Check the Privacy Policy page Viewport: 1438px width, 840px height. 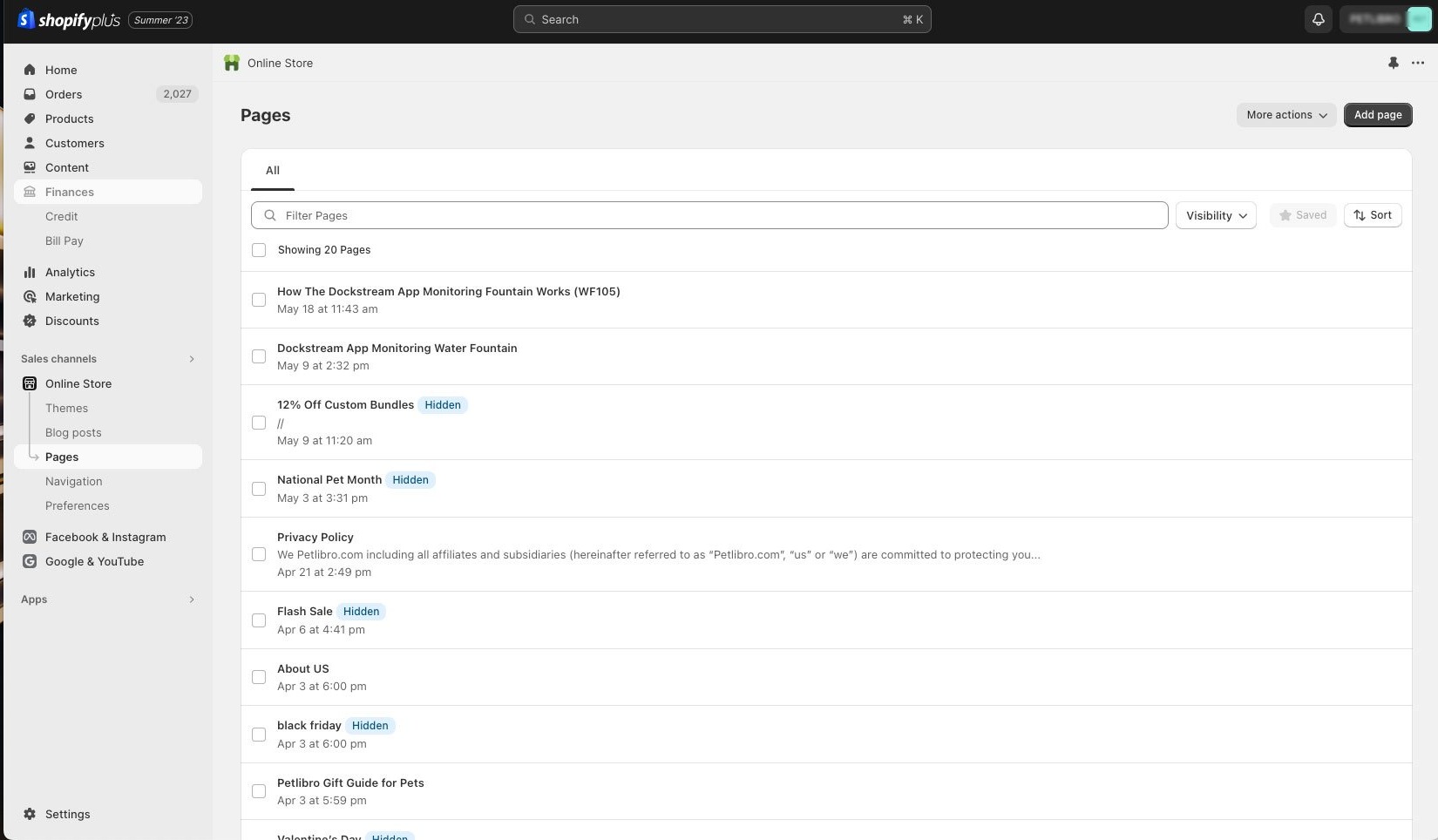pos(259,554)
